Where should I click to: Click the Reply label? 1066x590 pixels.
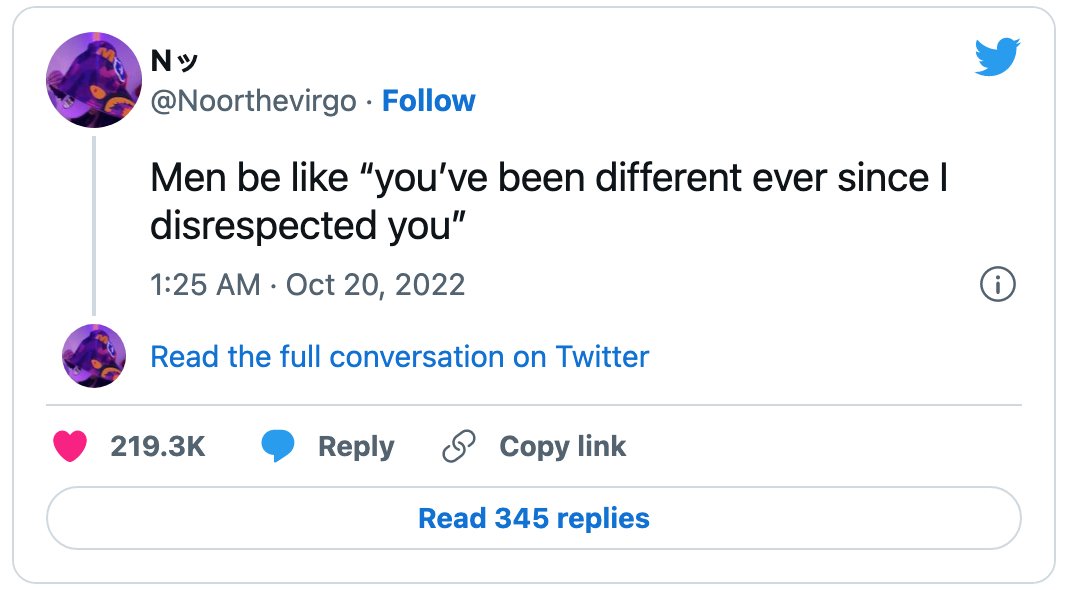(x=356, y=447)
